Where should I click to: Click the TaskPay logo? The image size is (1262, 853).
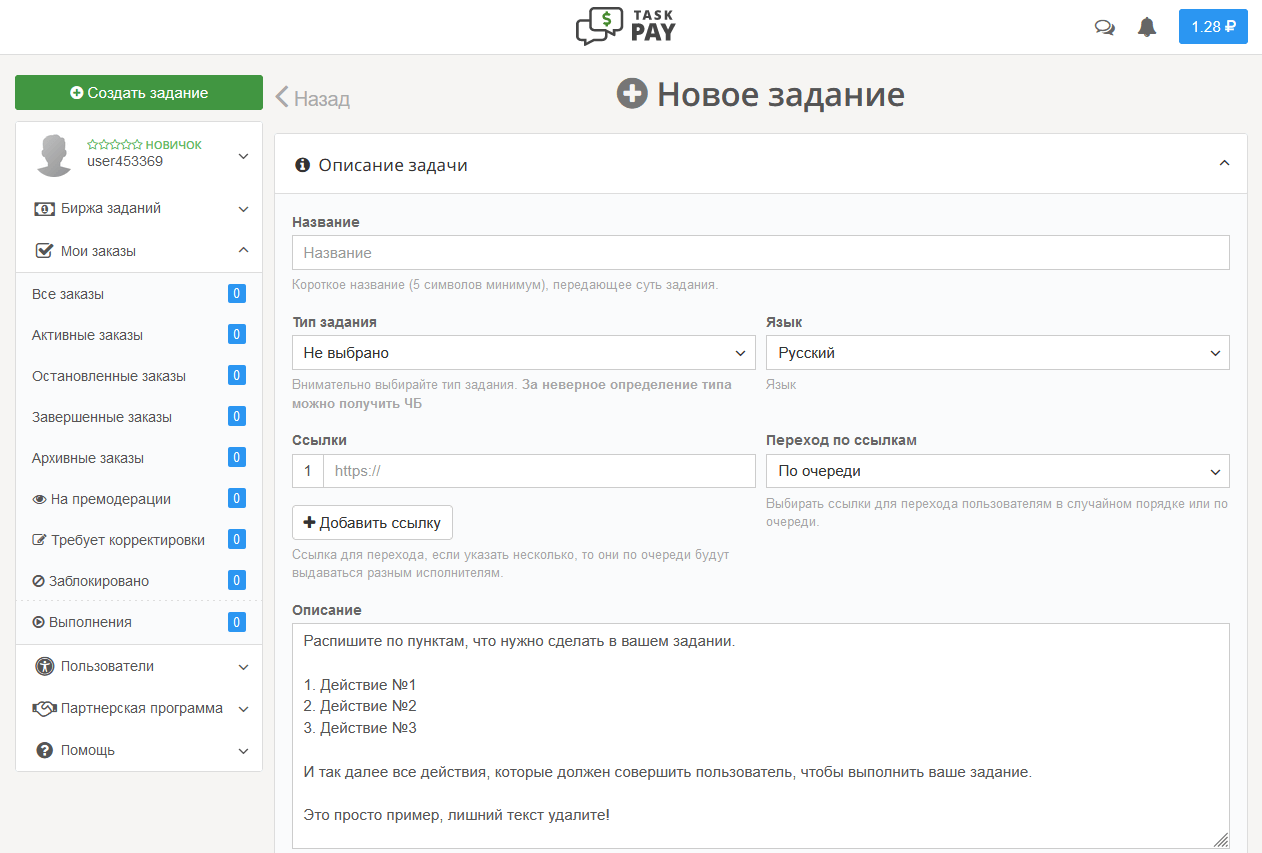pos(626,26)
